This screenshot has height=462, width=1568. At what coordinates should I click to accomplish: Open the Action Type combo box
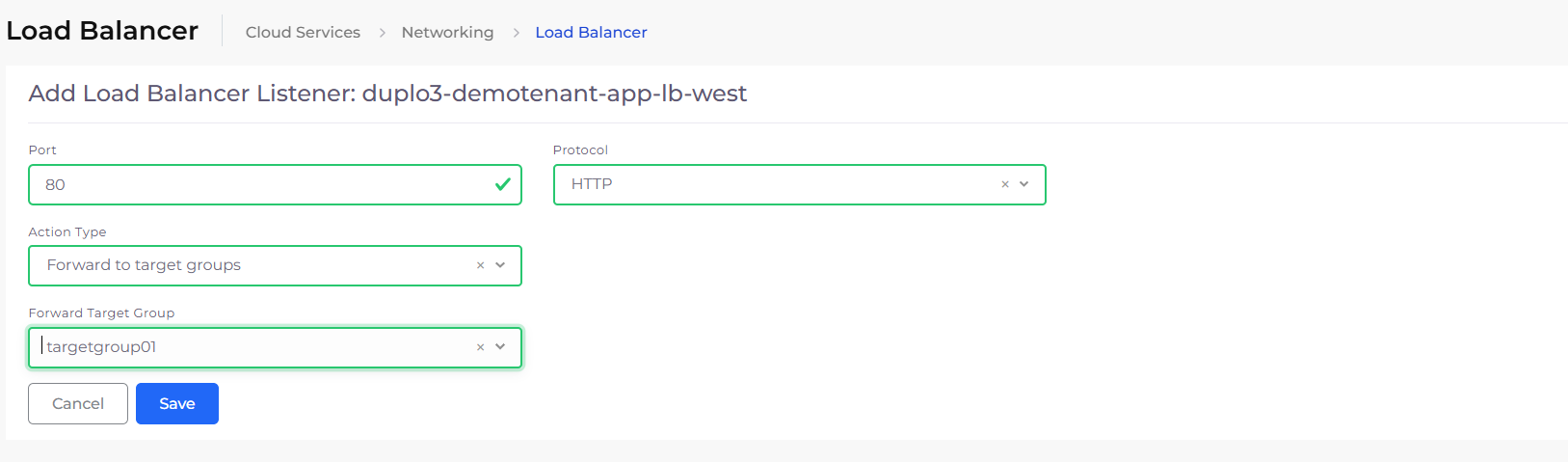pos(275,265)
